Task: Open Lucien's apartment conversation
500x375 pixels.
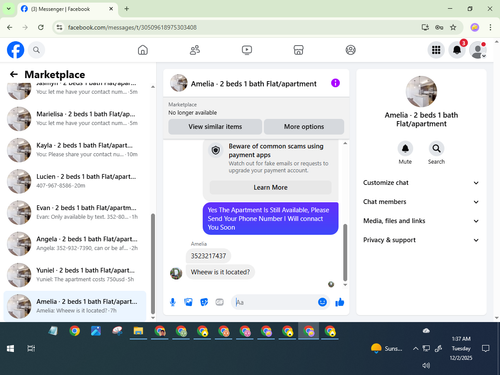Action: click(x=75, y=181)
